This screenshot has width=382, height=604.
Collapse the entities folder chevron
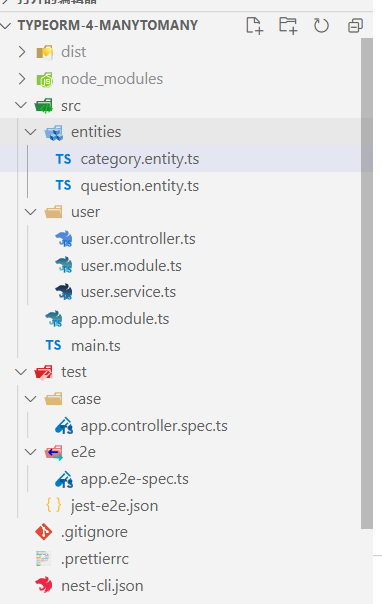[x=30, y=132]
